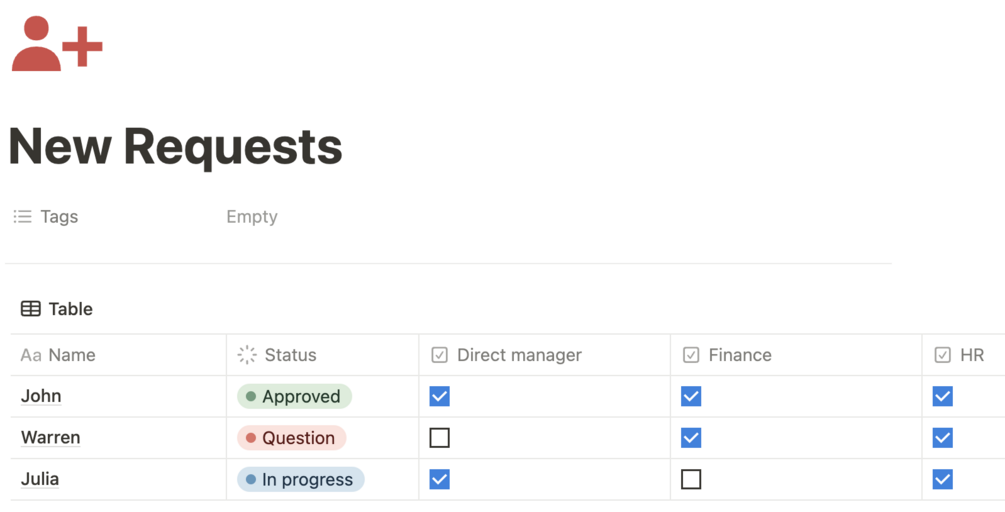Click checkbox icon in HR column header

tap(943, 355)
